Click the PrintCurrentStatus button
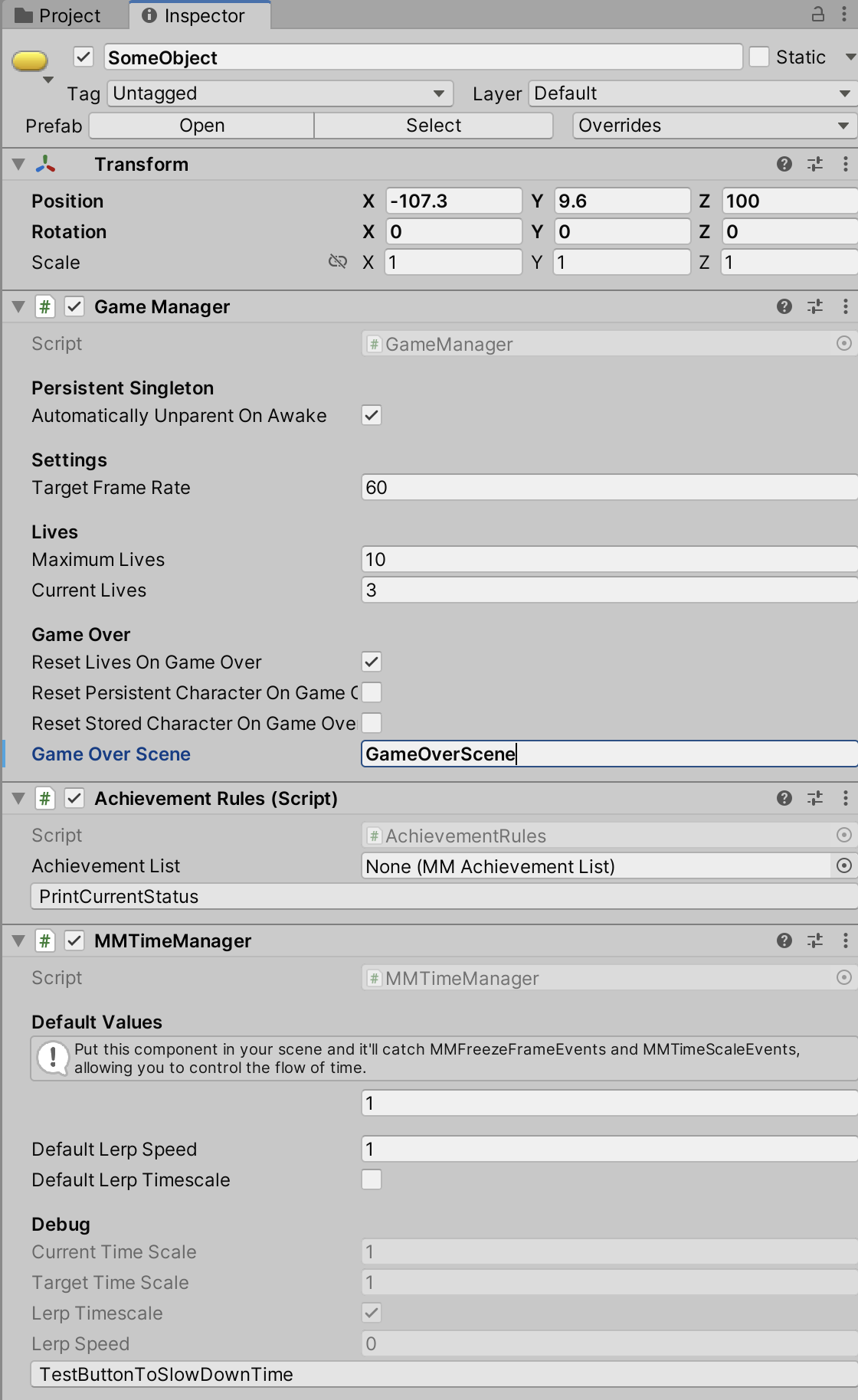Screen dimensions: 858x1400 click(x=444, y=896)
